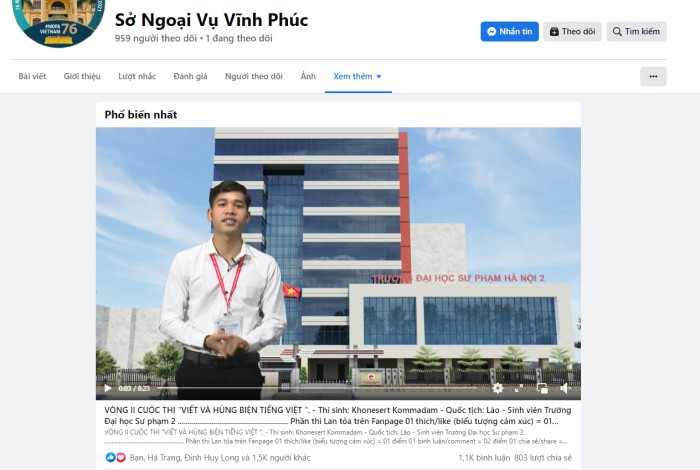This screenshot has height=470, width=700.
Task: View the 1,1K bình luận comments
Action: coord(483,458)
